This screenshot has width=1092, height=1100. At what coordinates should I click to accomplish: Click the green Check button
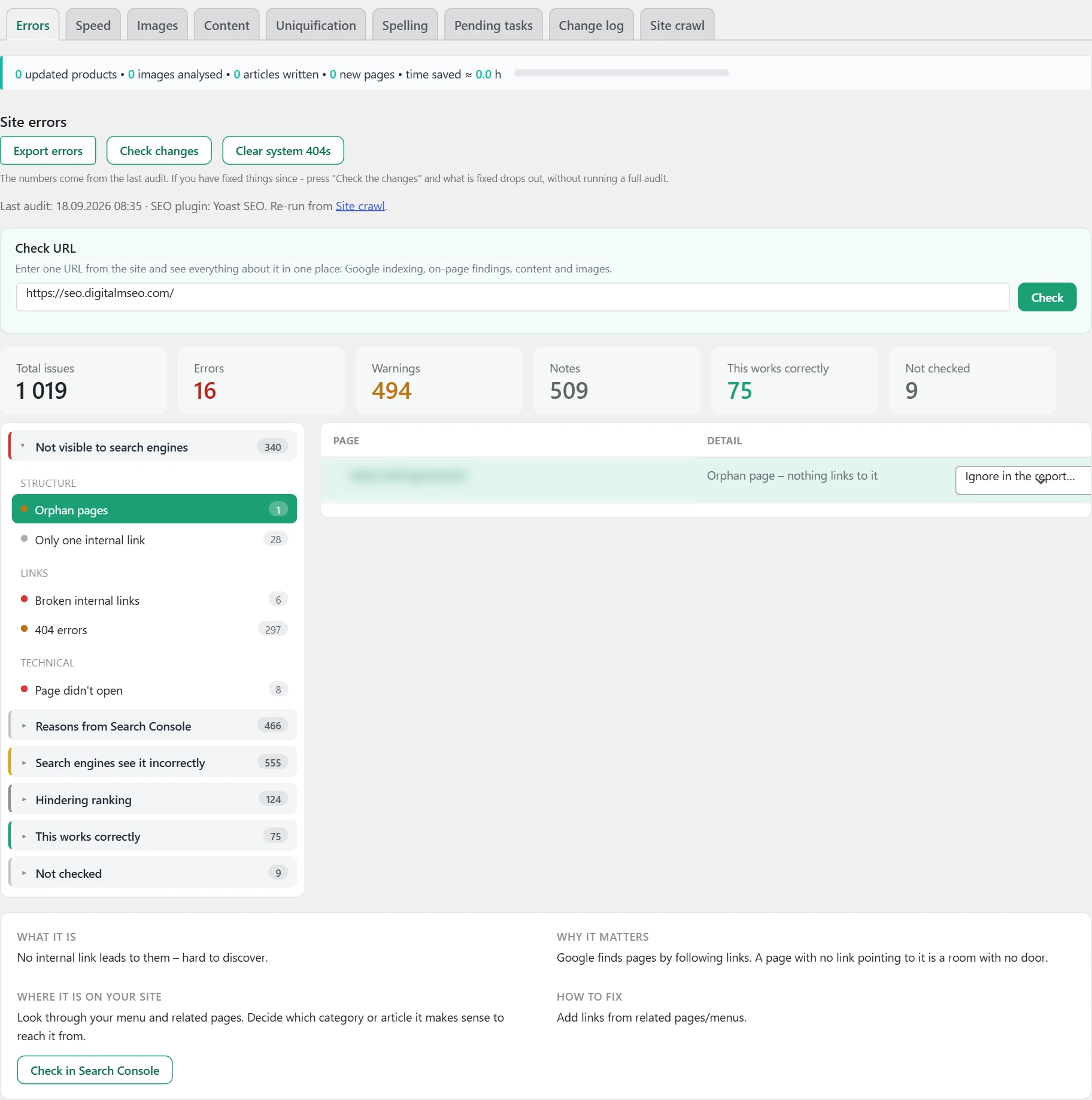point(1046,297)
